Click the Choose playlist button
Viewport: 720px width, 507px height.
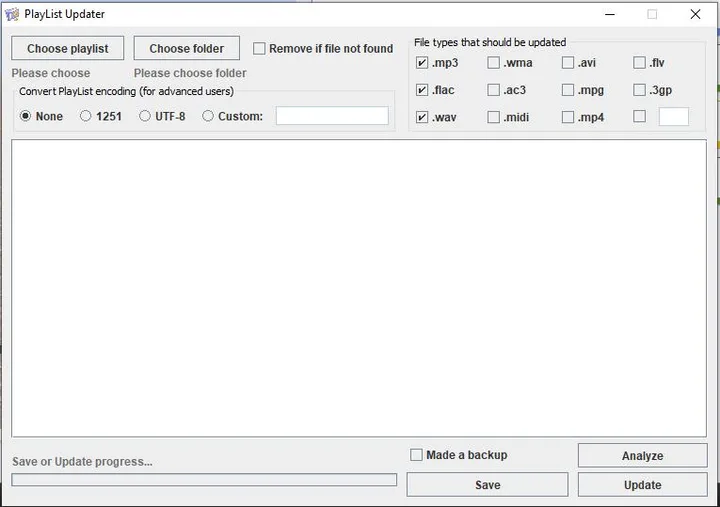pos(68,48)
